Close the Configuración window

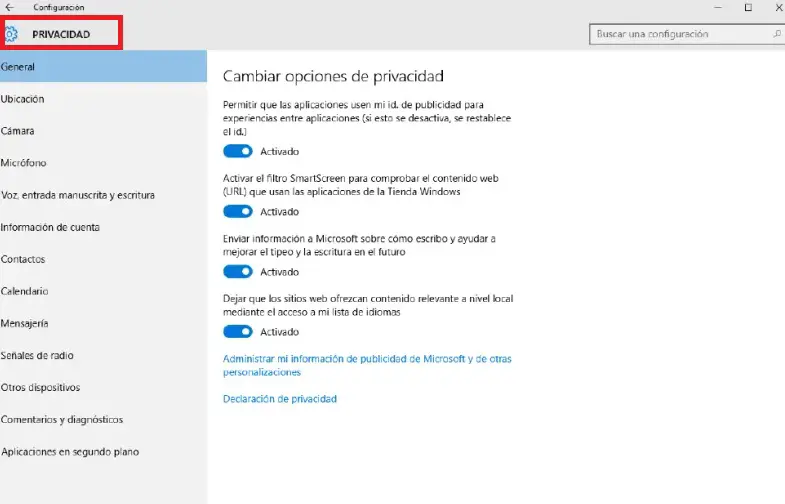775,7
